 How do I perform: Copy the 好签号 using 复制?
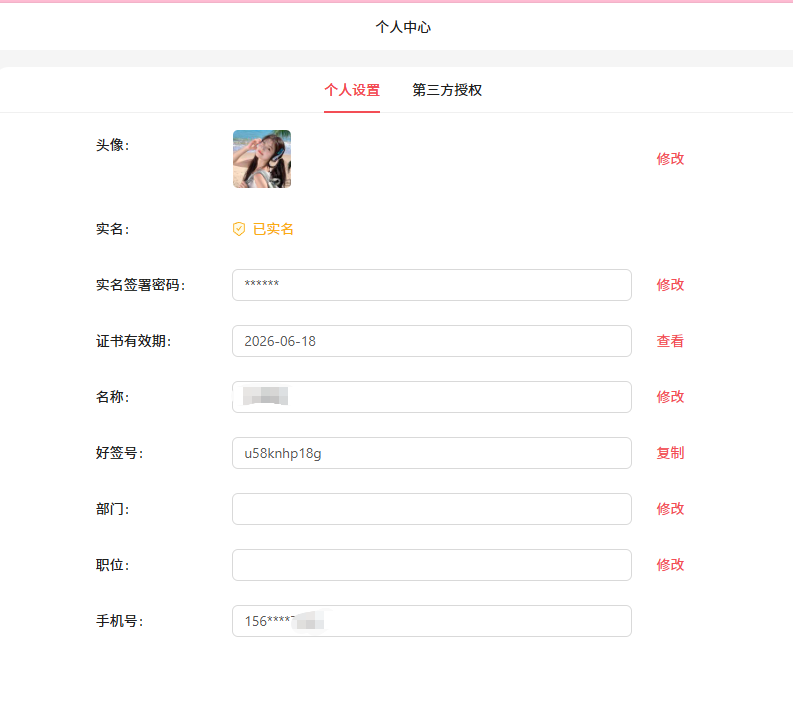pos(670,453)
